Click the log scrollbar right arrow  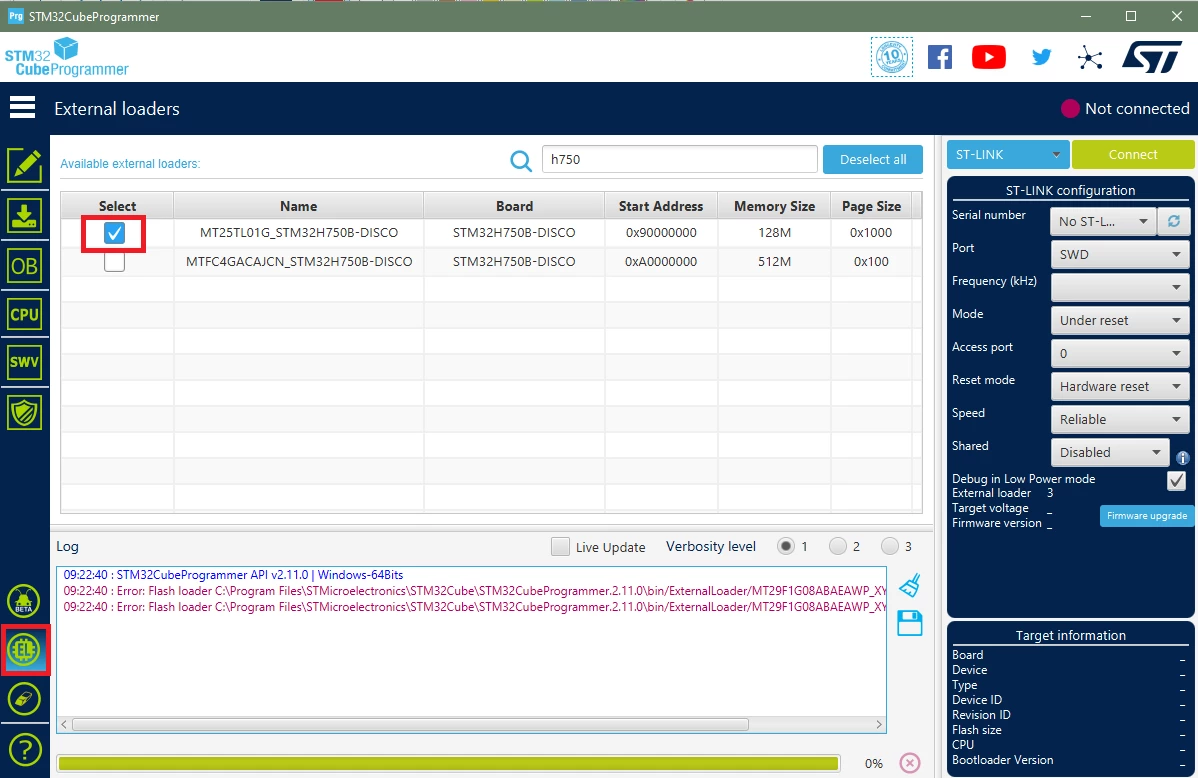(879, 724)
